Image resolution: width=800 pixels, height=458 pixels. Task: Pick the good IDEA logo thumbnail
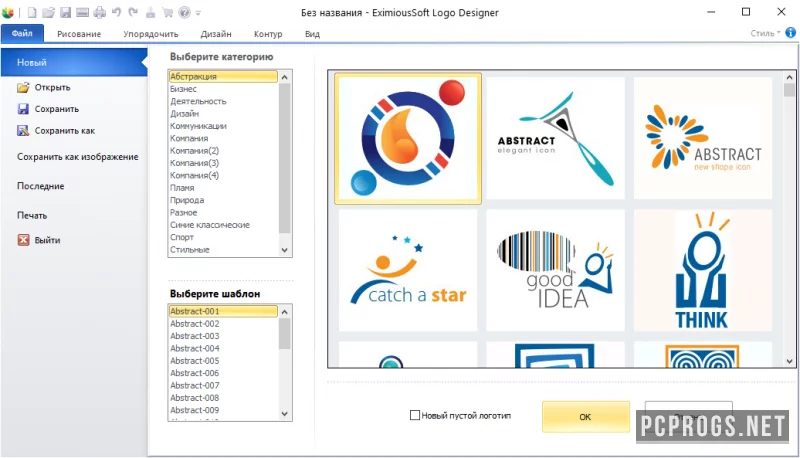pos(555,270)
